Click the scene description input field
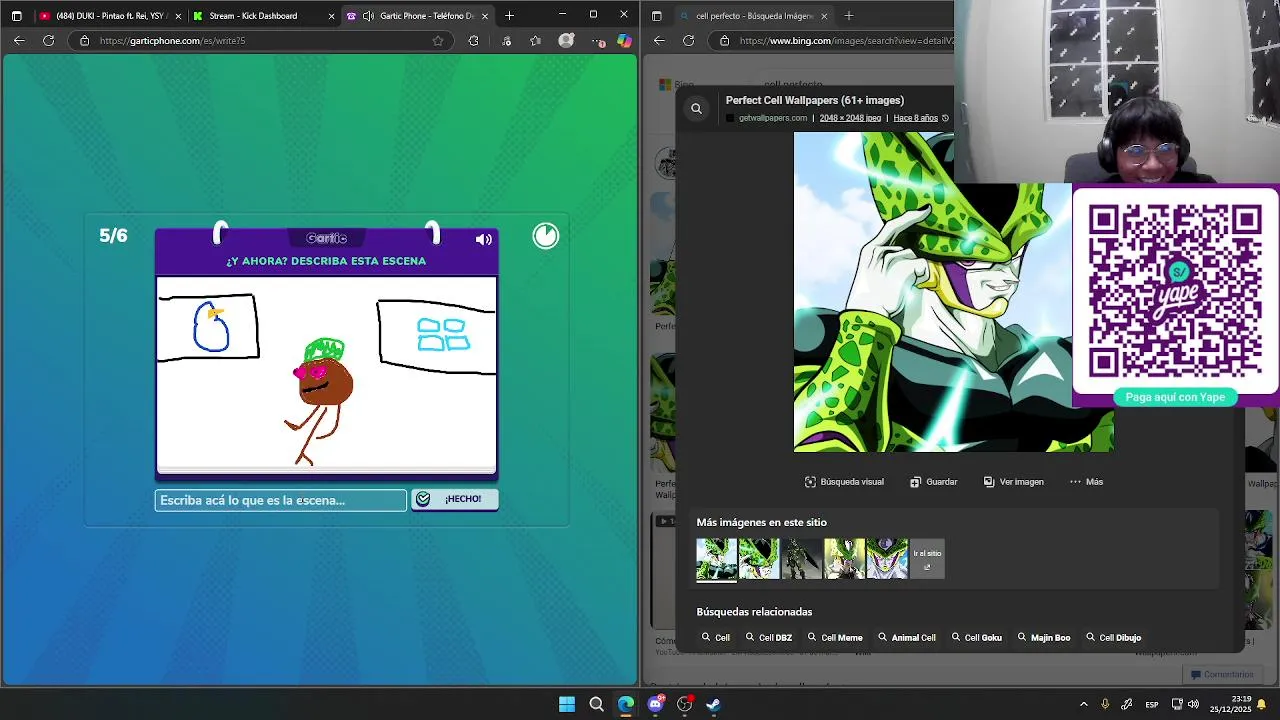 tap(281, 500)
